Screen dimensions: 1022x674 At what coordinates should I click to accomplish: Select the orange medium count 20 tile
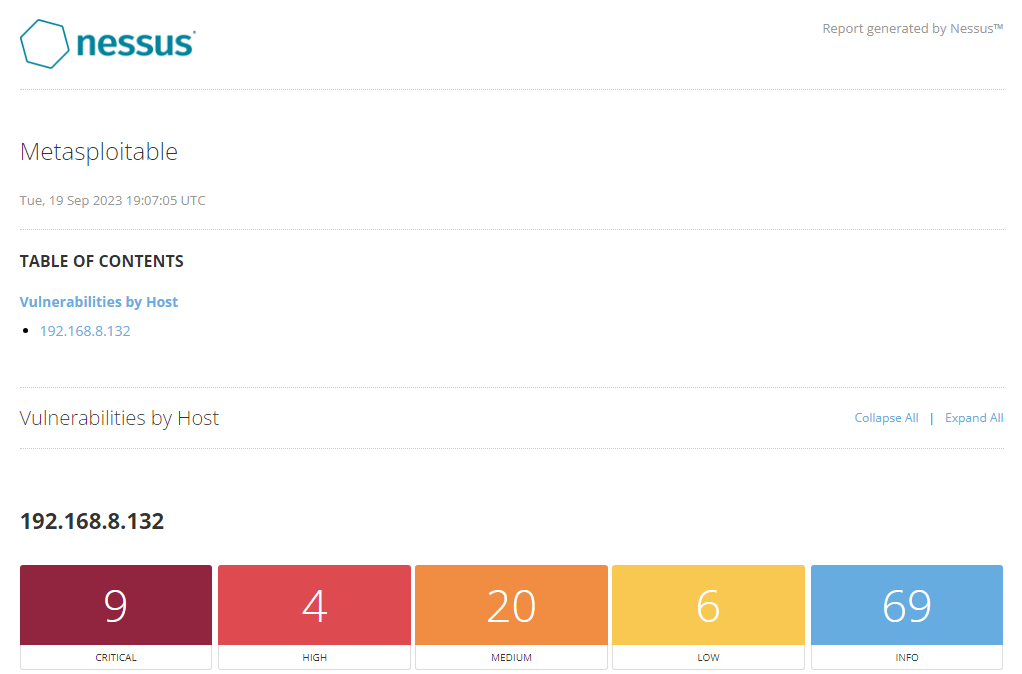pyautogui.click(x=511, y=606)
